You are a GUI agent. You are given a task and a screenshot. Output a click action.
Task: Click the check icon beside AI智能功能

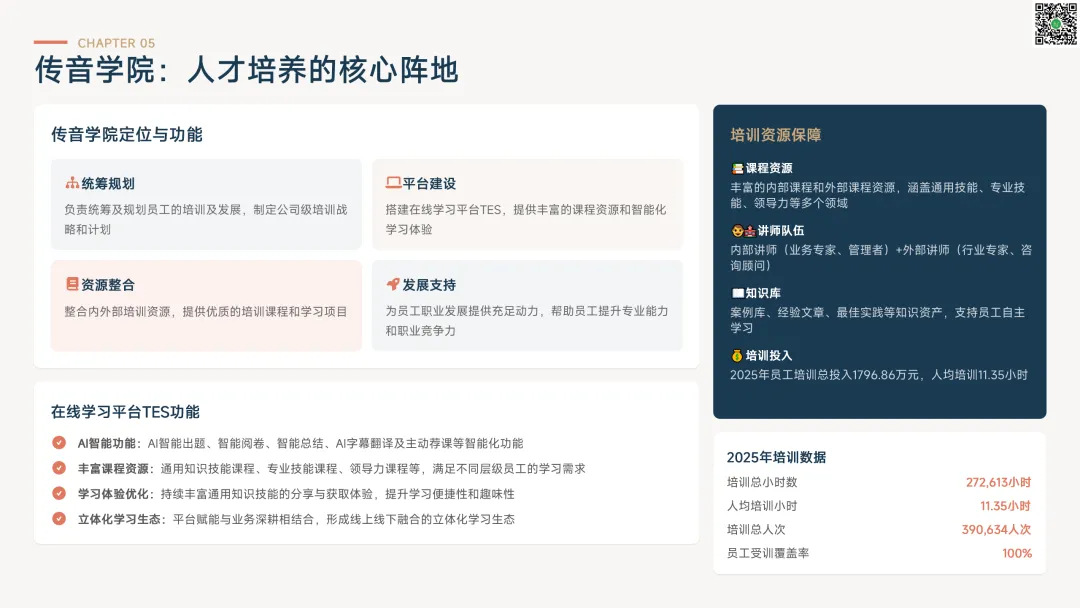click(59, 443)
